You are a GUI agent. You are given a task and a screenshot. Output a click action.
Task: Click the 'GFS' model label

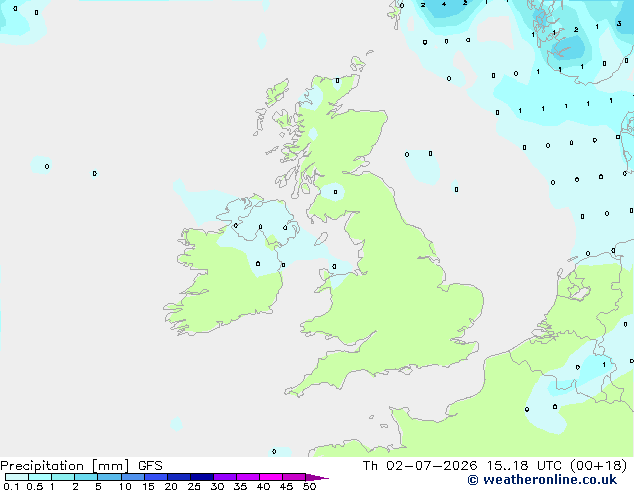pyautogui.click(x=150, y=466)
